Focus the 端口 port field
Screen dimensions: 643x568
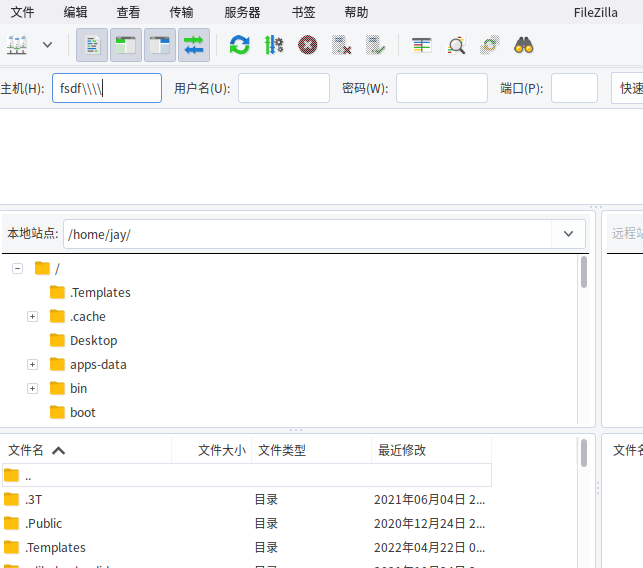tap(574, 88)
